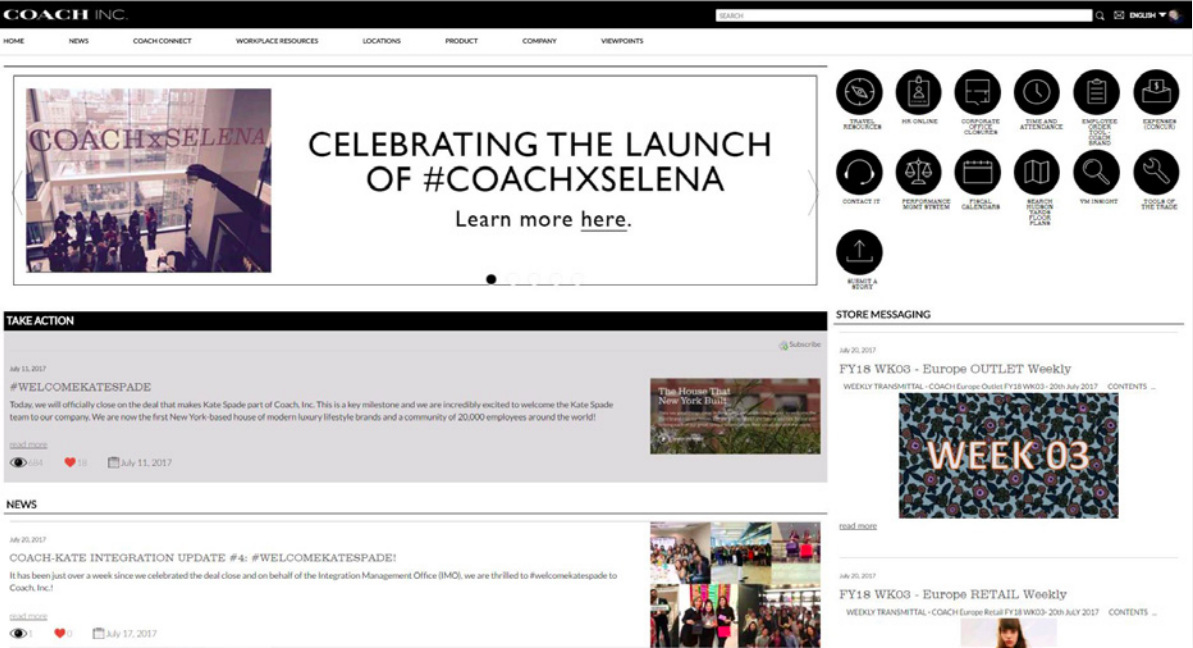The width and height of the screenshot is (1193, 648).
Task: Open the Coach Connect menu item
Action: [162, 41]
